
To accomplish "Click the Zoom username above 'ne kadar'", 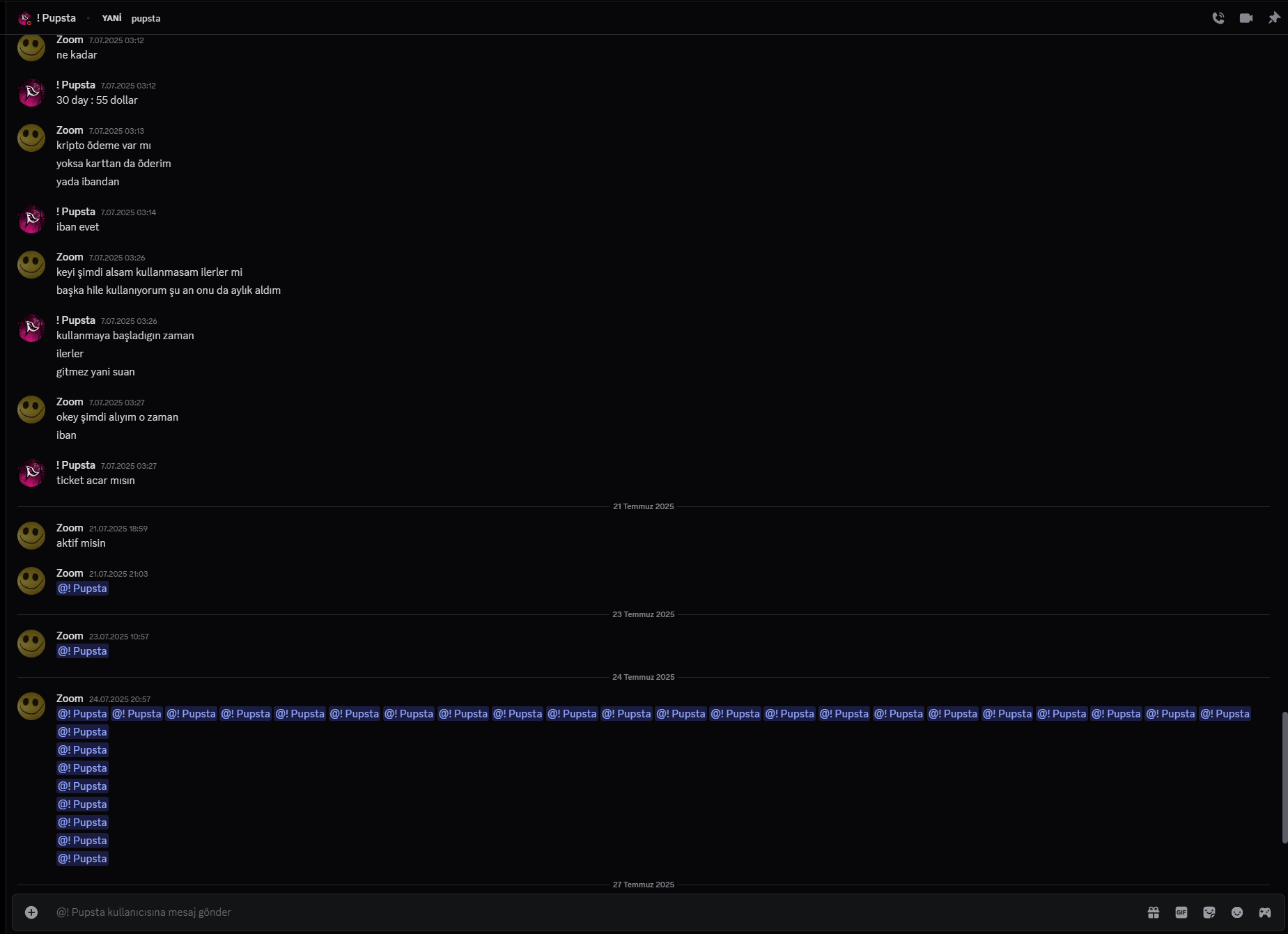I will tap(70, 40).
